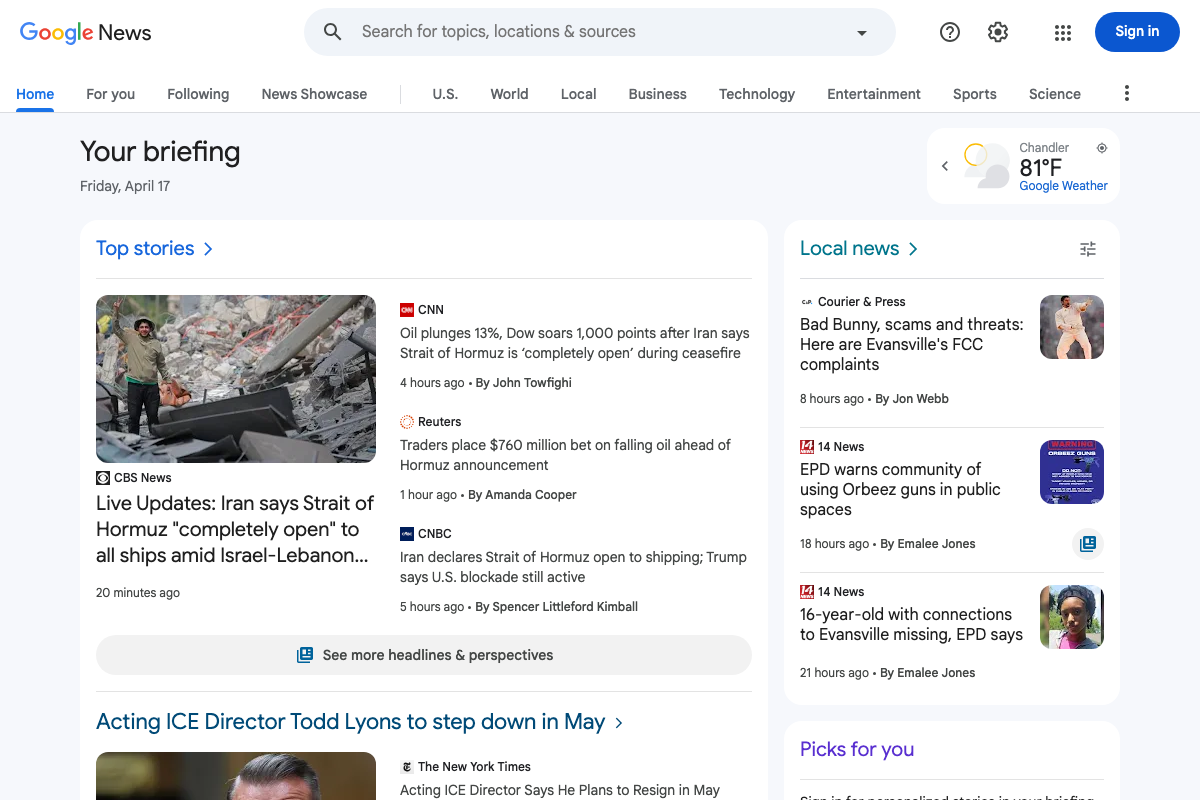This screenshot has height=800, width=1200.
Task: Open the Oil plunges 13% CNN article
Action: [575, 343]
